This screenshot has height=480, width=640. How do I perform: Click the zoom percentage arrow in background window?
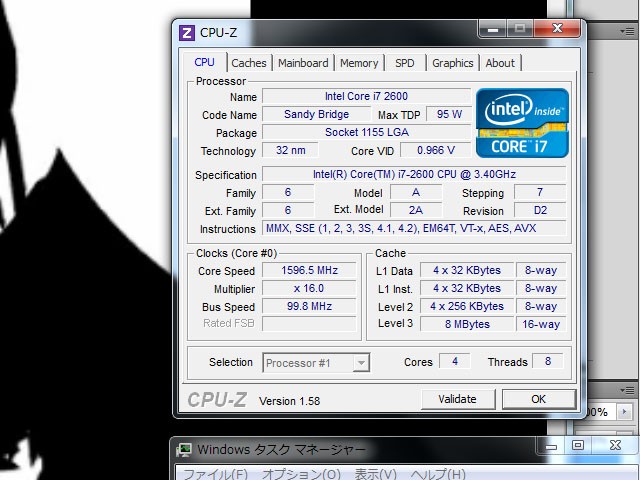click(x=624, y=412)
